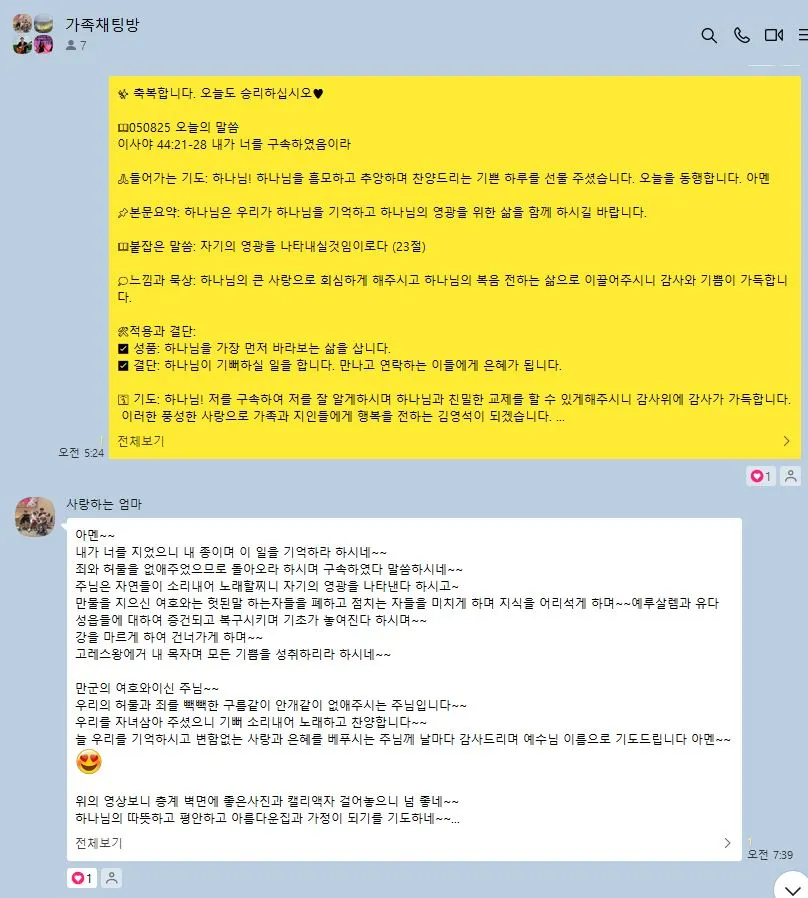Image resolution: width=808 pixels, height=898 pixels.
Task: Click the person icon under mom's message
Action: [x=112, y=878]
